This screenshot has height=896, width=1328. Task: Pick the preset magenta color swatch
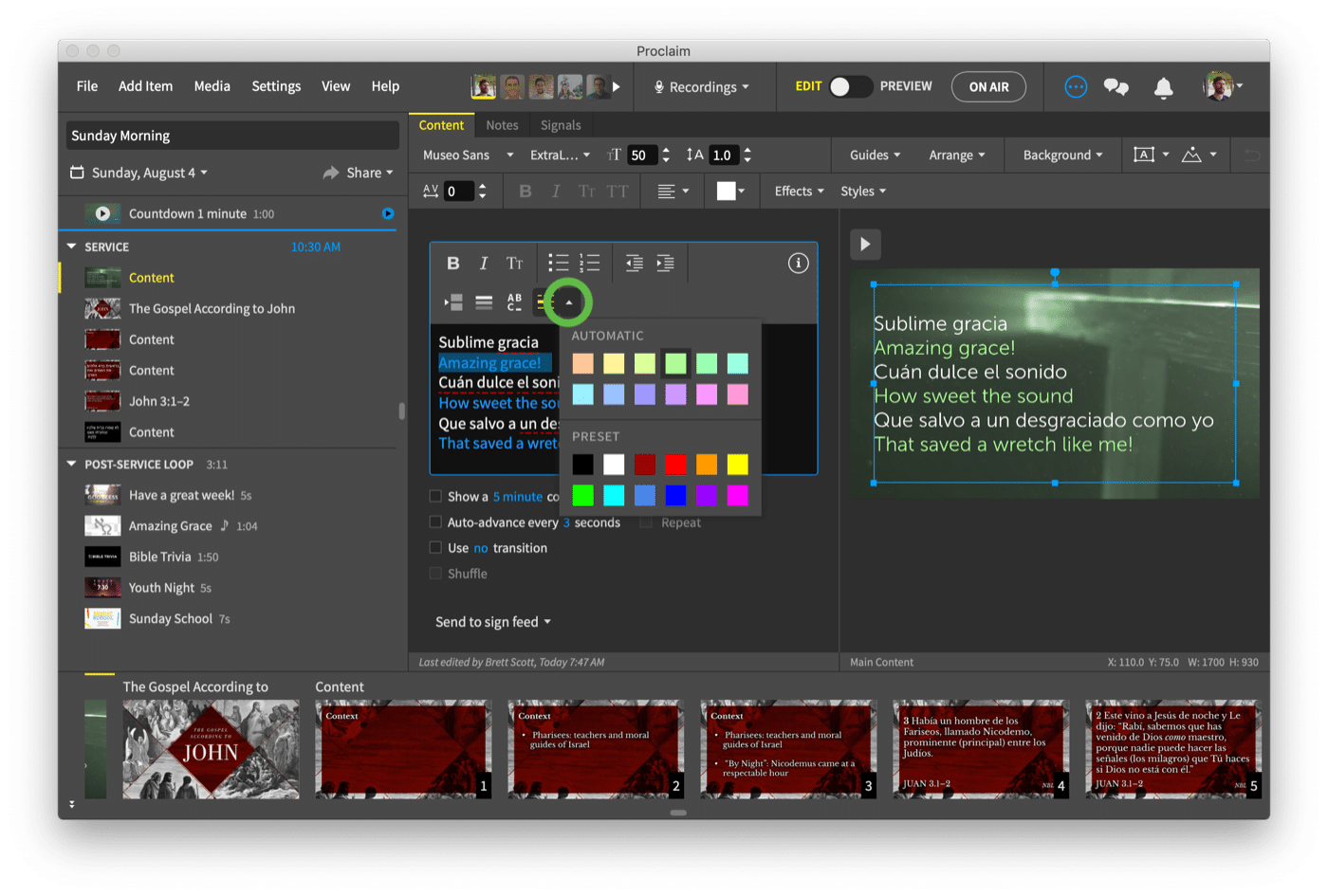737,495
